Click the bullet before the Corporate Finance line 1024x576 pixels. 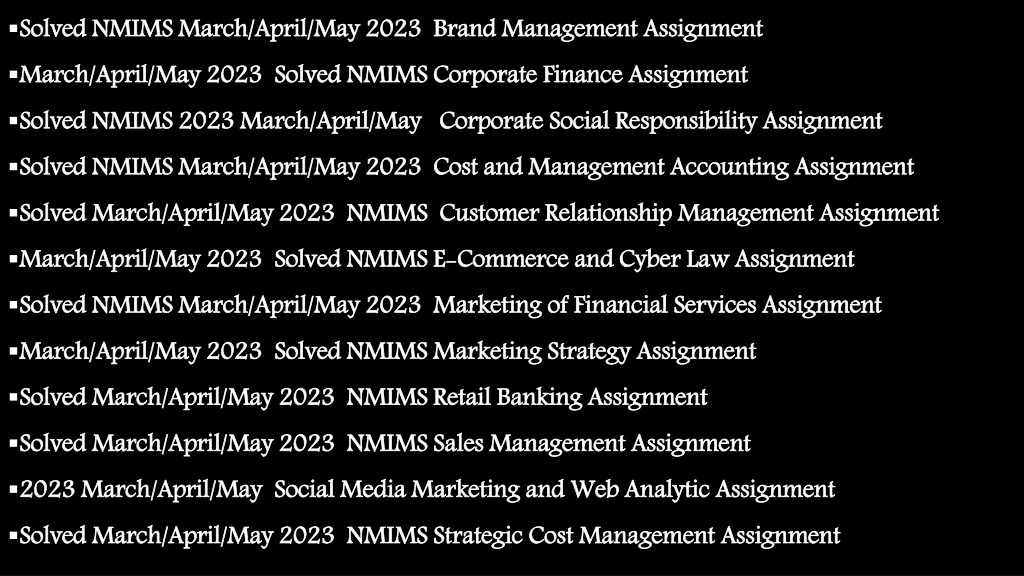click(13, 76)
